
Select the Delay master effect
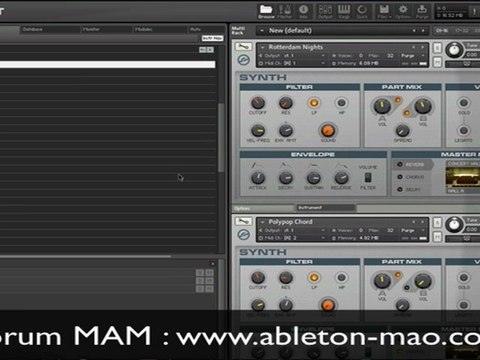409,189
